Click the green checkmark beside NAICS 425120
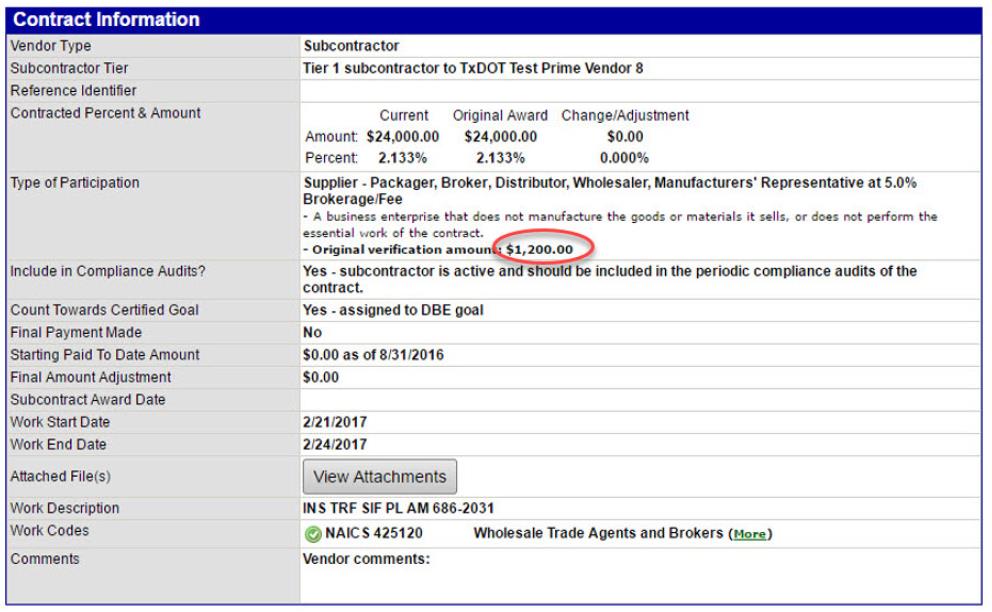The image size is (992, 612). pos(311,533)
